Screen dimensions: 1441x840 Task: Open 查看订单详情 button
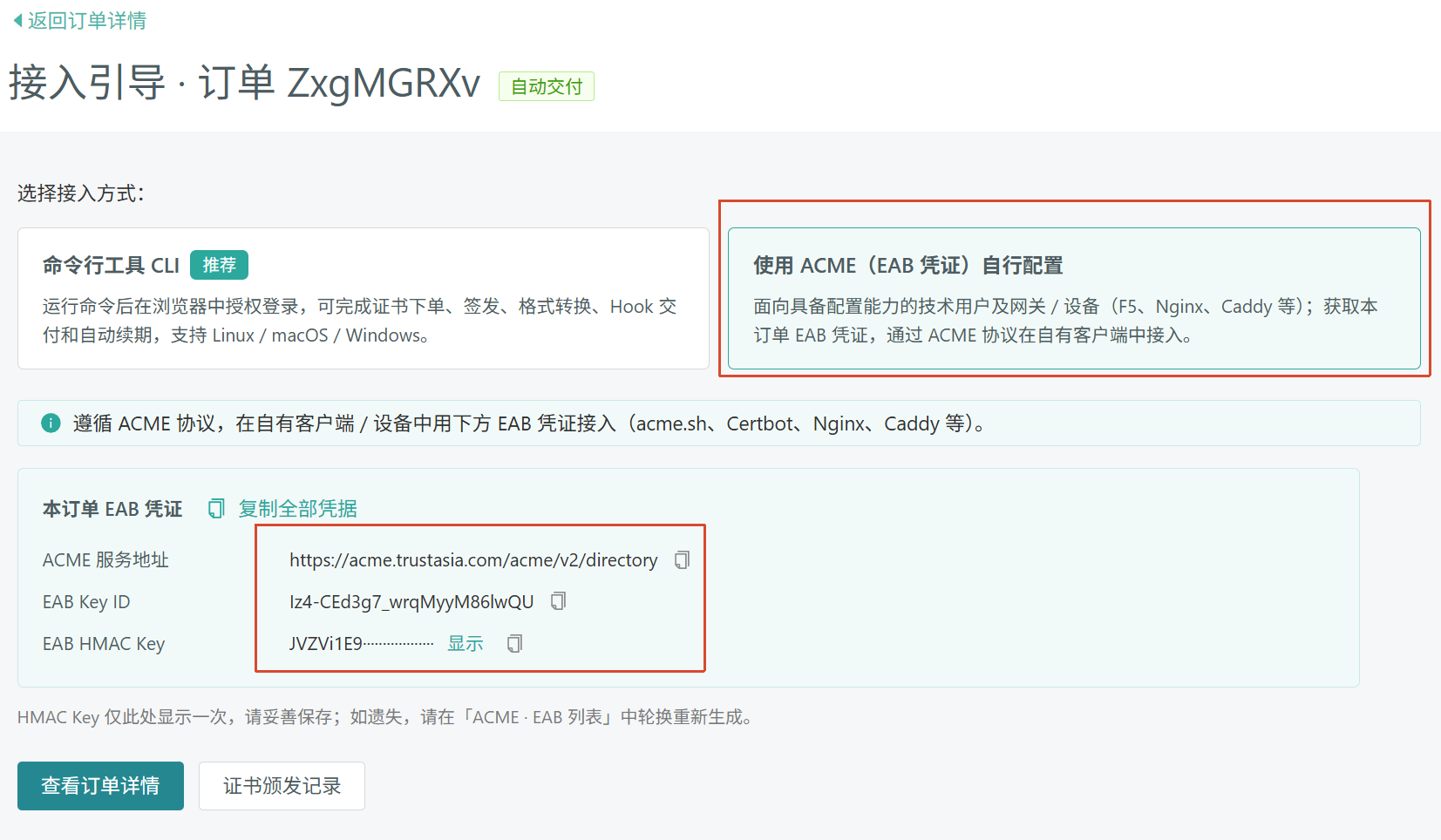pos(100,786)
